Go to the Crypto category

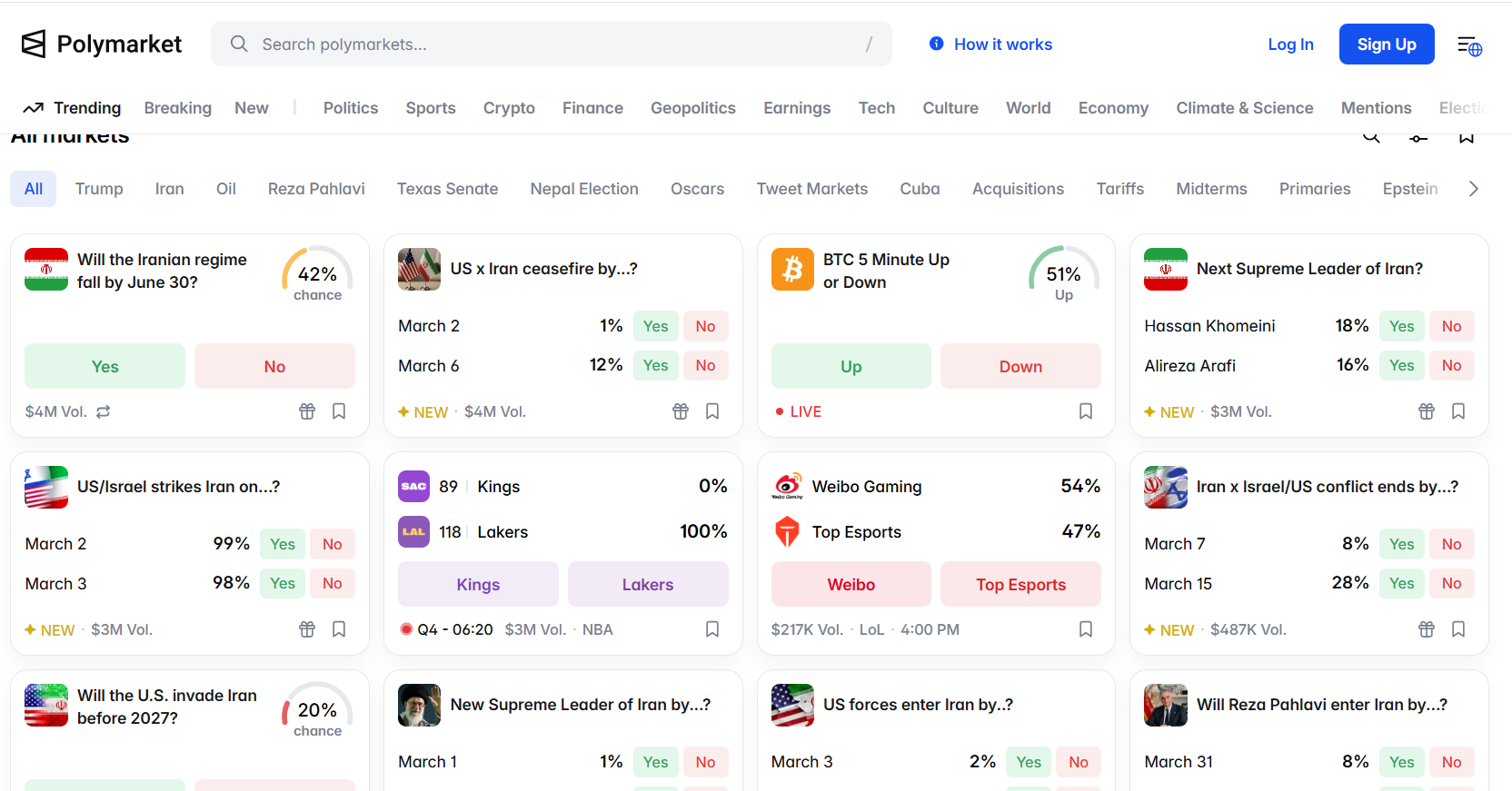509,108
